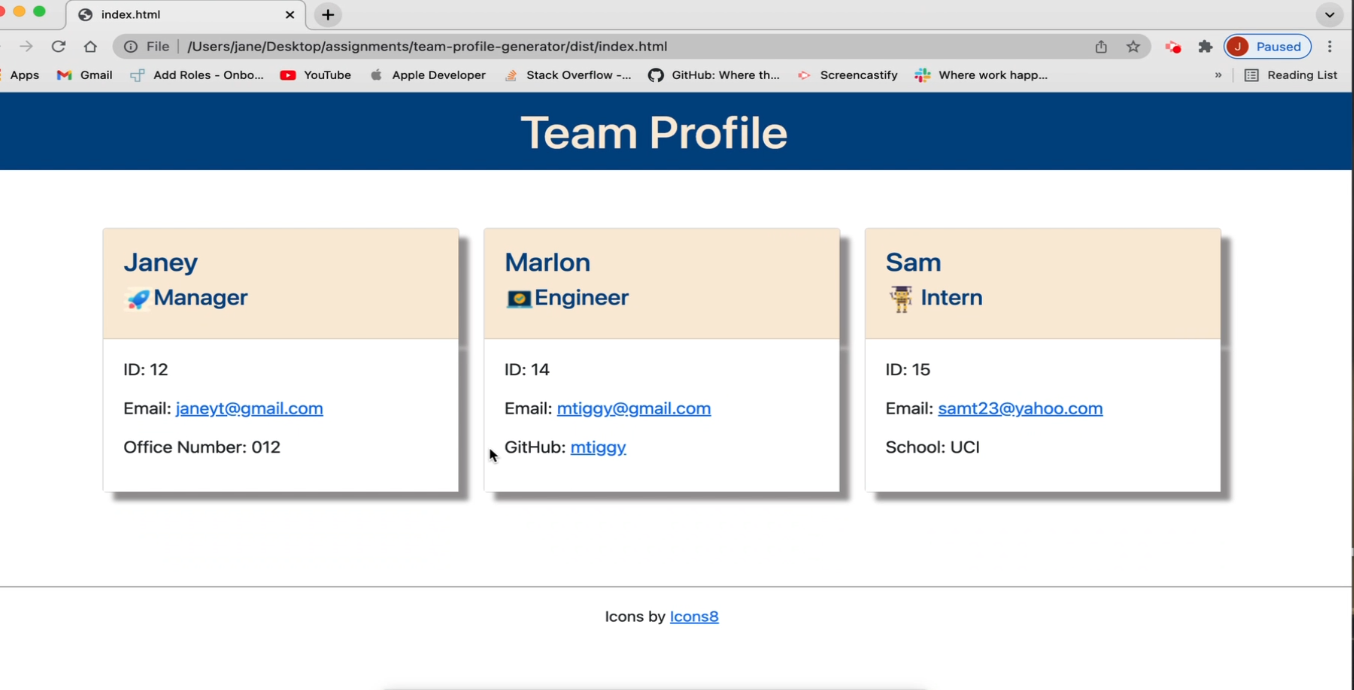
Task: Click the extensions puzzle piece icon
Action: [1205, 46]
